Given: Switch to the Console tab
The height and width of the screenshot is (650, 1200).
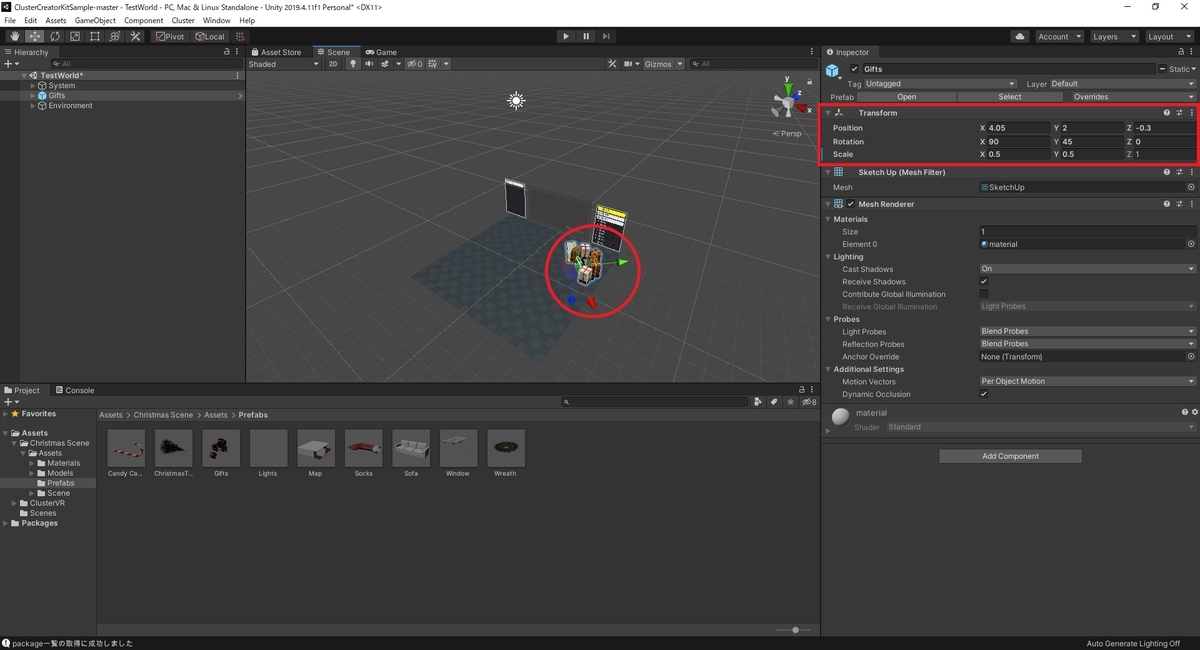Looking at the screenshot, I should [75, 390].
